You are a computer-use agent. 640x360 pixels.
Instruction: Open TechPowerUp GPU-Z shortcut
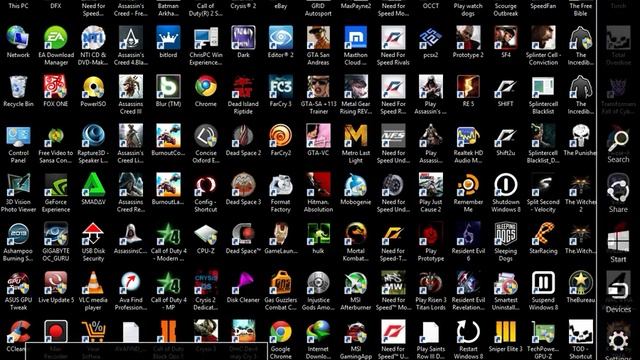tap(544, 331)
